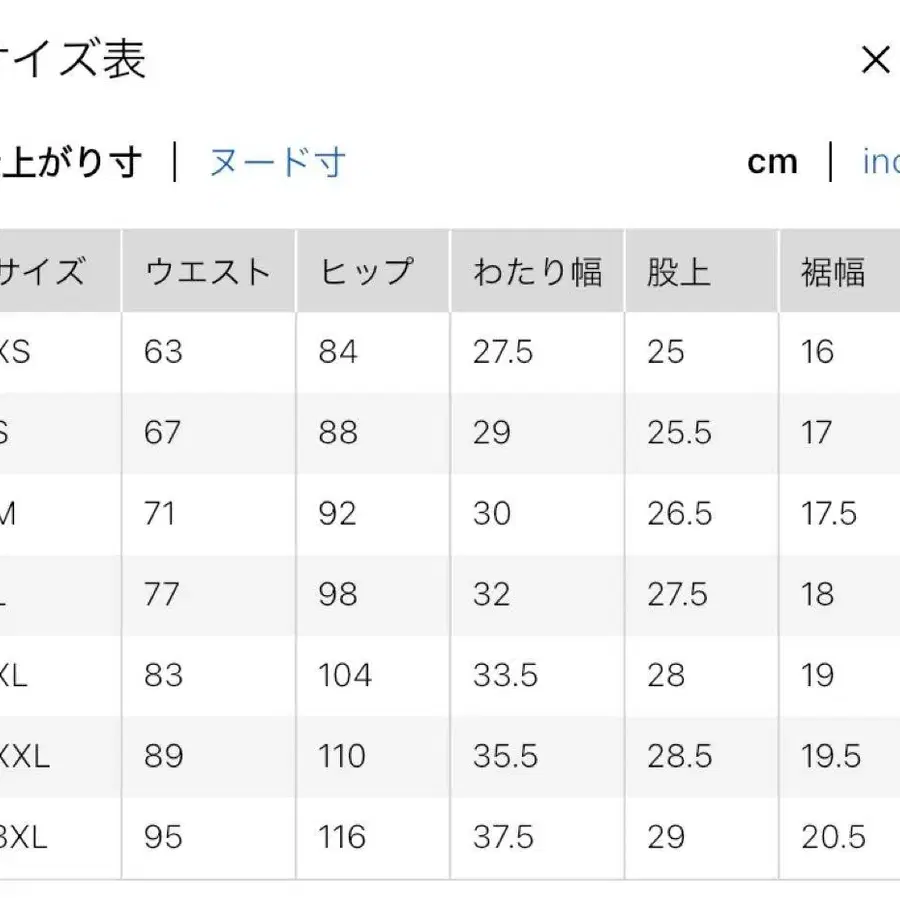Click the ヒップ column header
The height and width of the screenshot is (900, 900).
tap(370, 269)
